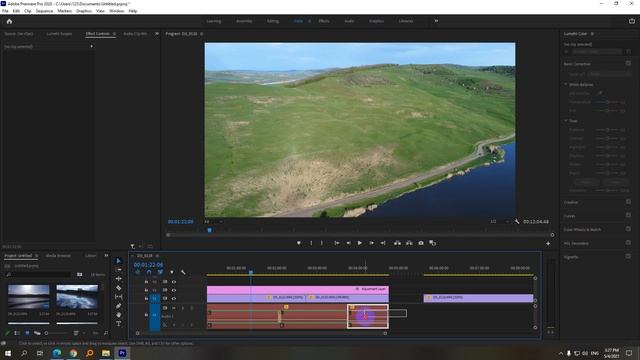The width and height of the screenshot is (640, 360).
Task: Add a marker in the timeline
Action: coord(172,272)
